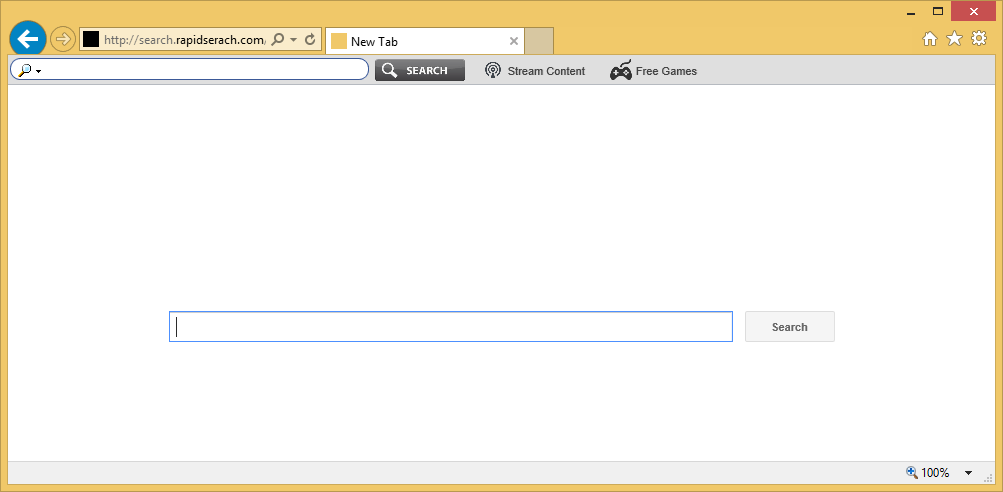Image resolution: width=1003 pixels, height=492 pixels.
Task: Select the address bar URL text
Action: coord(185,40)
